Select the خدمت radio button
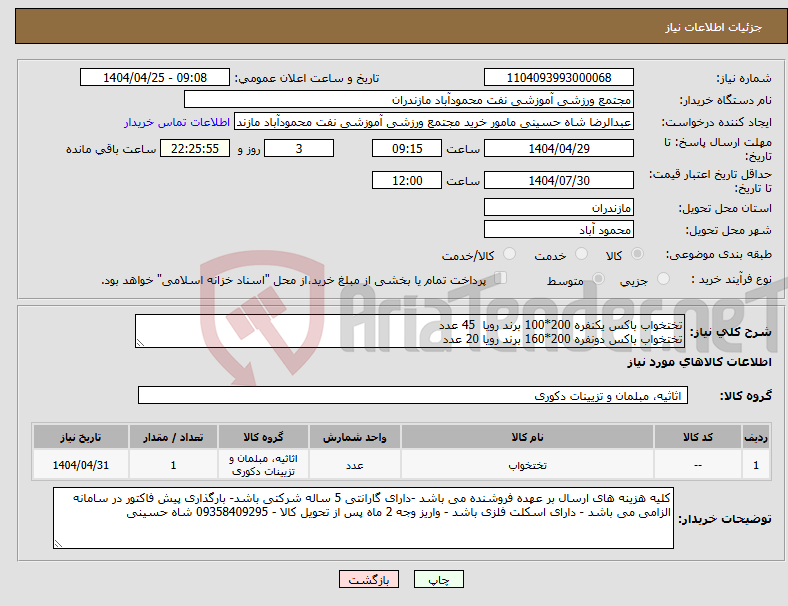 pos(581,254)
